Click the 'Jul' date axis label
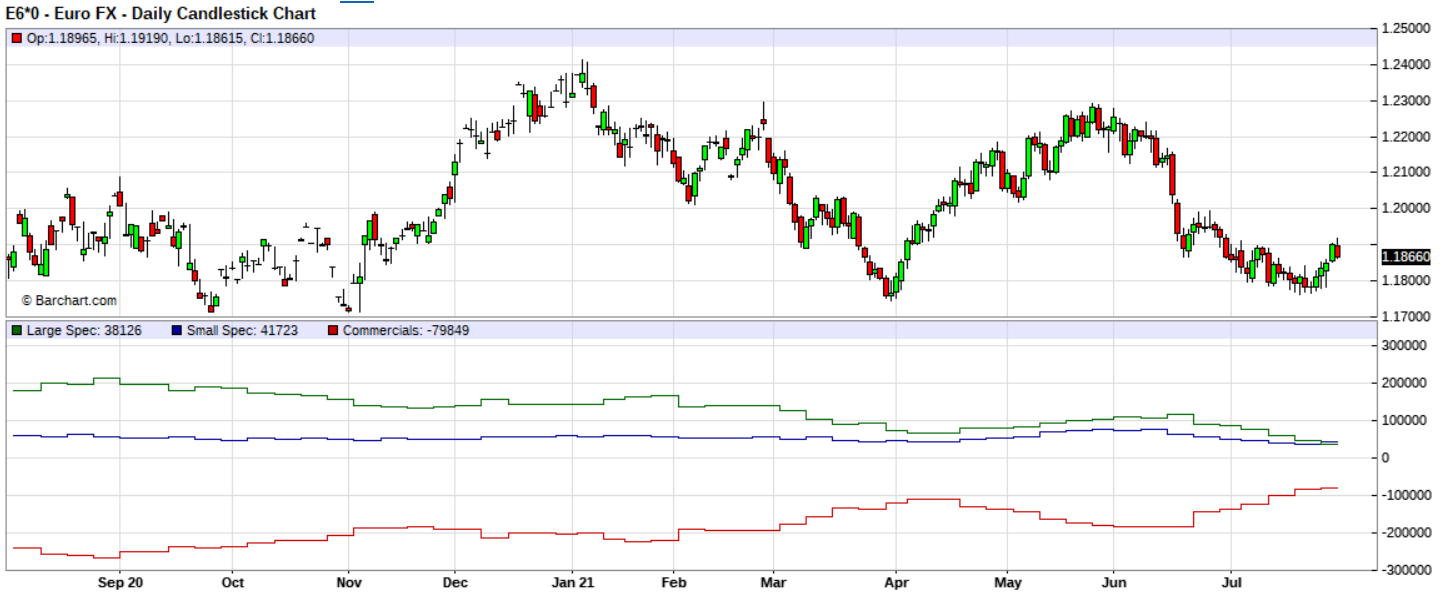This screenshot has height=611, width=1444. point(1233,582)
